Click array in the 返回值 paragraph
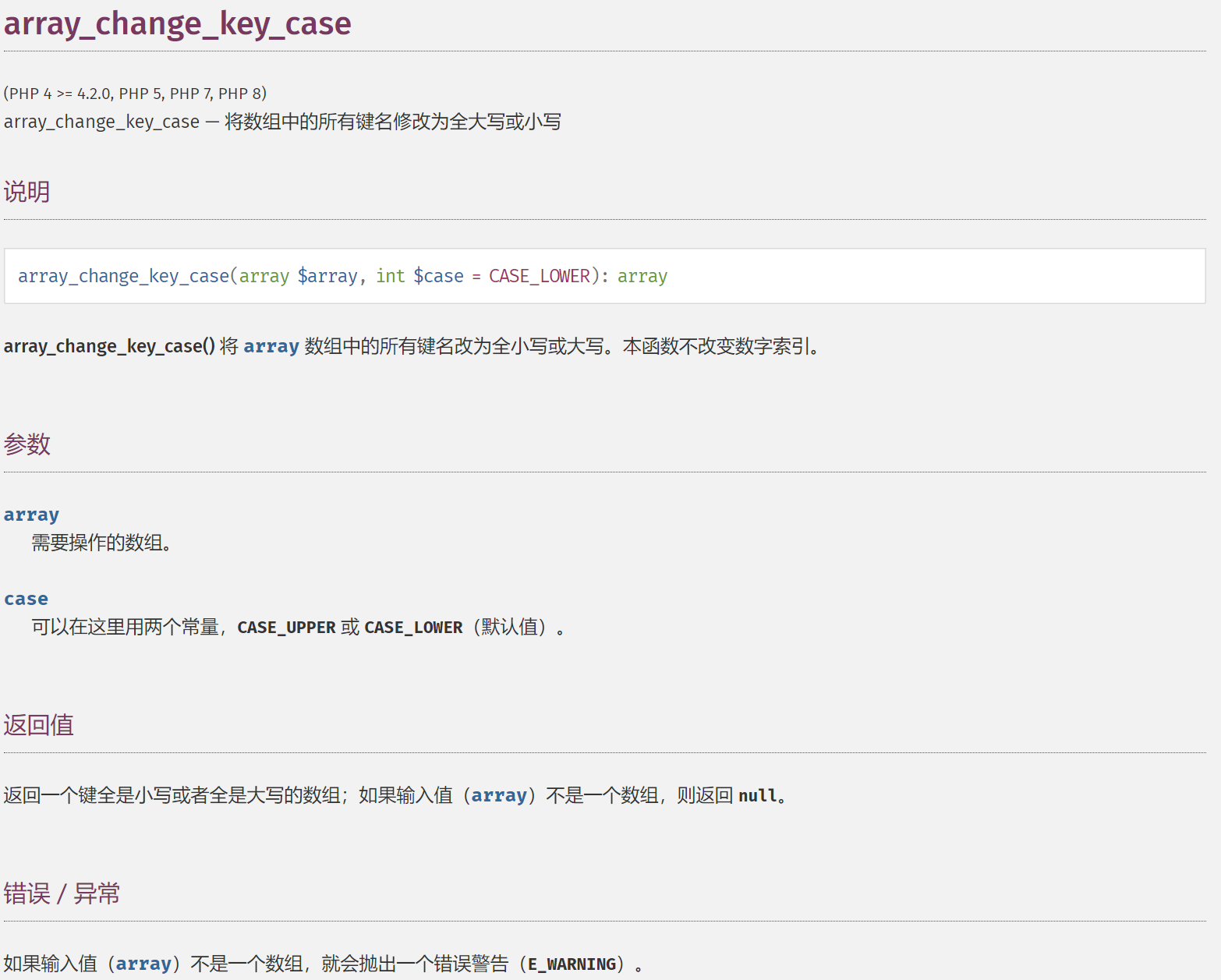 click(x=499, y=796)
